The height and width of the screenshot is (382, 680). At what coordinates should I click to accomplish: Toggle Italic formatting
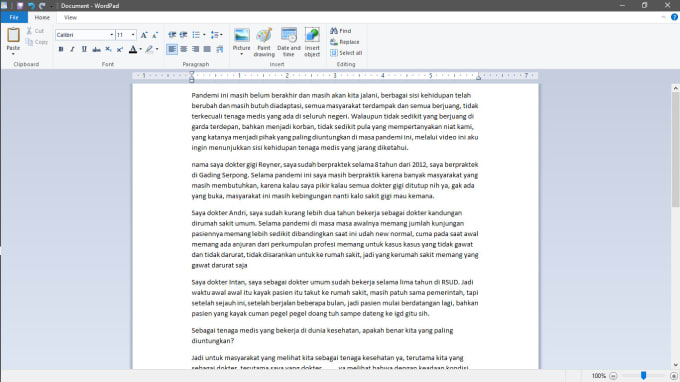pyautogui.click(x=72, y=49)
